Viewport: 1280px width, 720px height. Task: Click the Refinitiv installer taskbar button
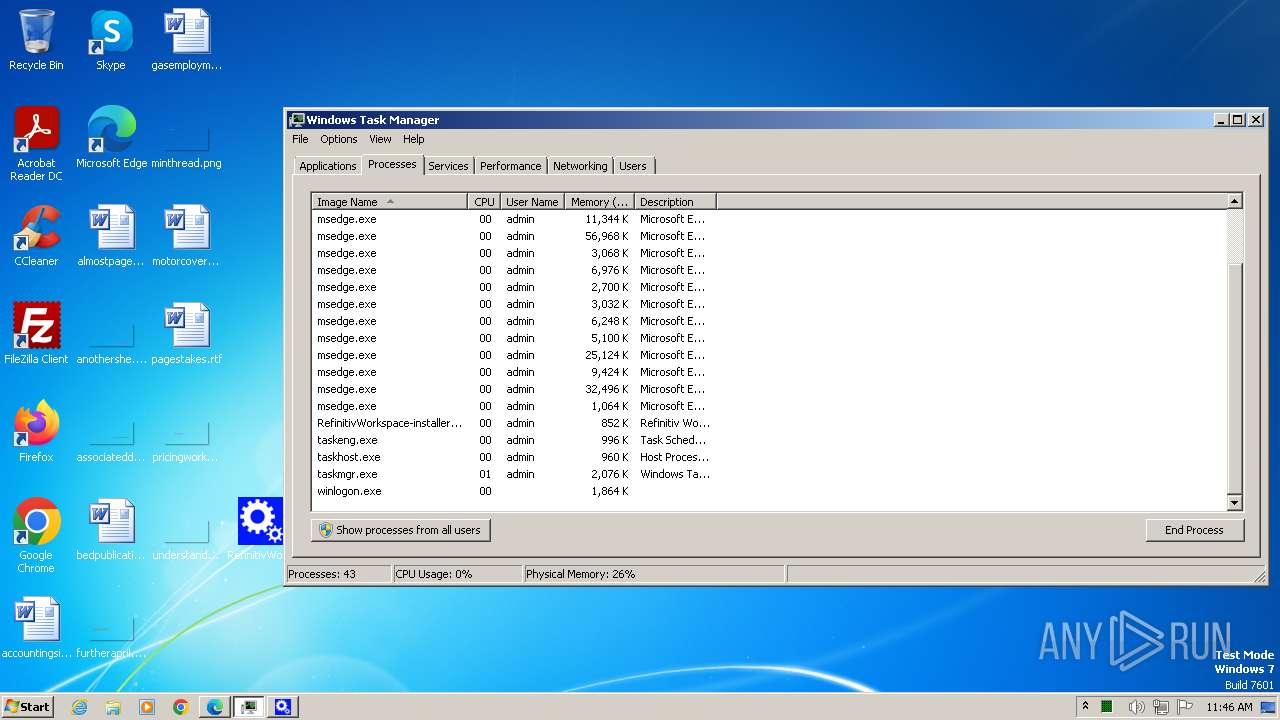point(283,707)
